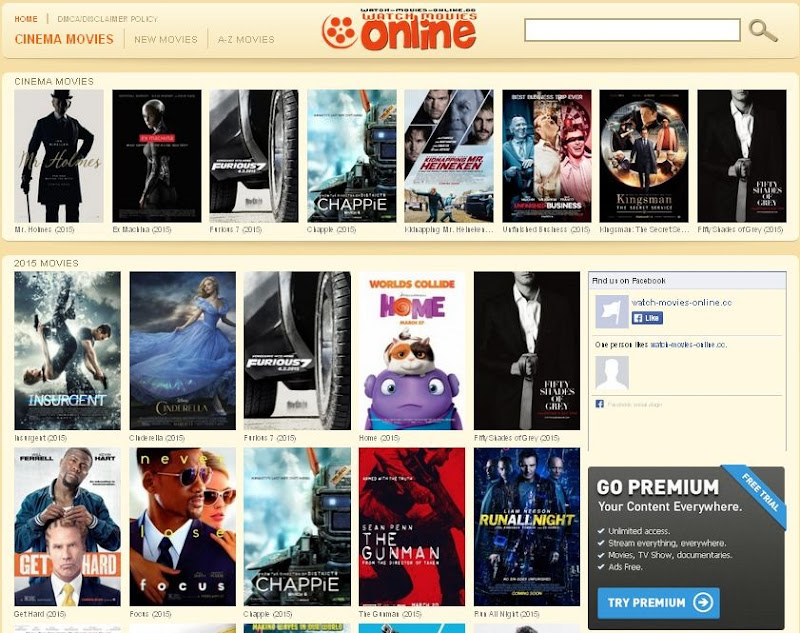The width and height of the screenshot is (800, 633).
Task: Click the GO PREMIUM banner heading
Action: click(658, 487)
